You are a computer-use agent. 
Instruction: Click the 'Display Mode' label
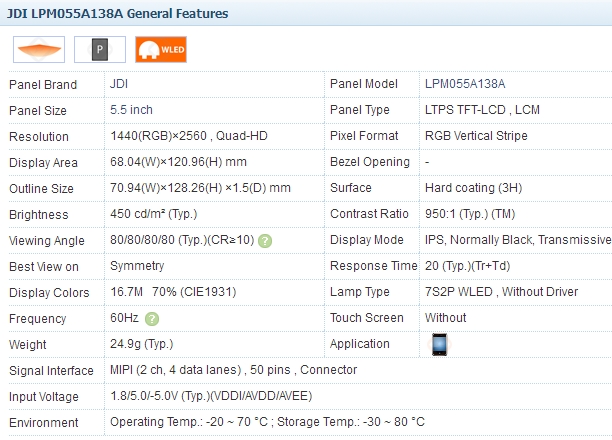[x=367, y=240]
